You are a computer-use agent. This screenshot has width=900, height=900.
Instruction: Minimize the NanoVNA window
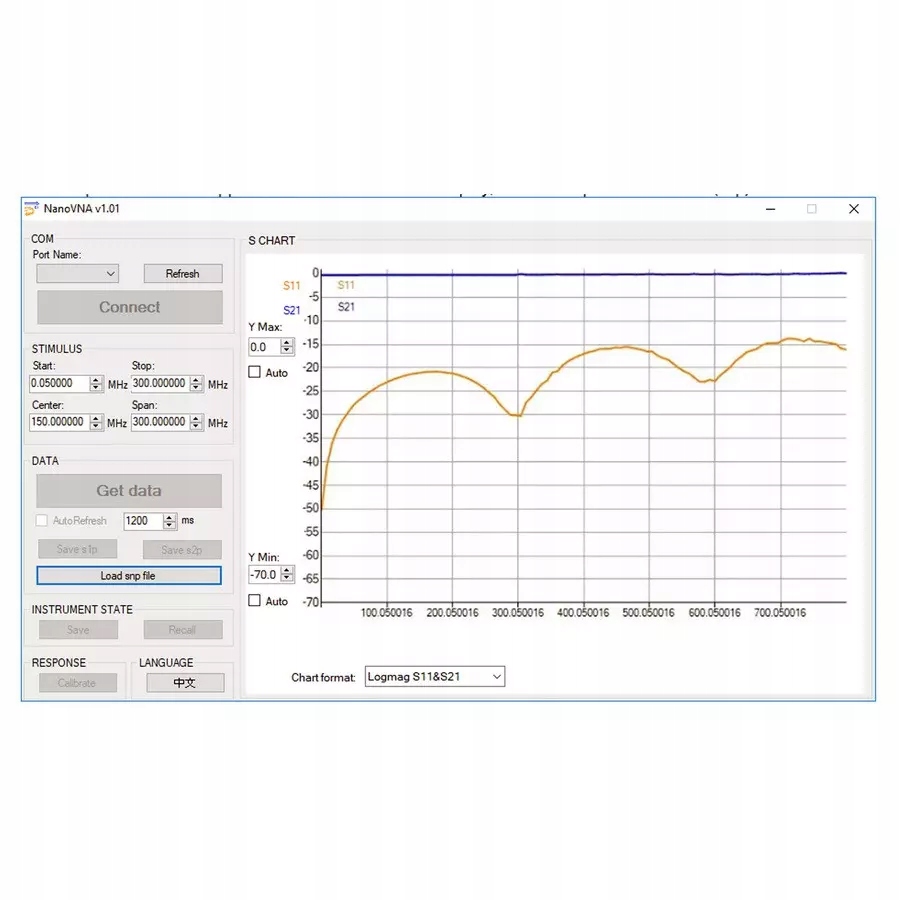point(770,209)
